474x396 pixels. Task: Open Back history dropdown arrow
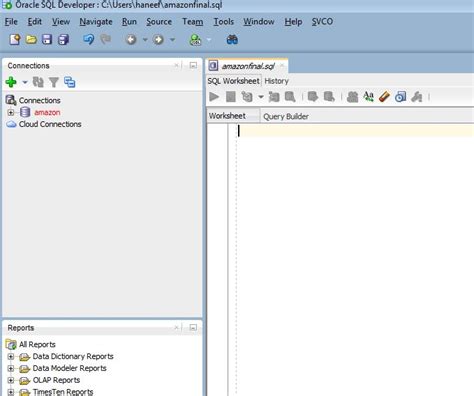[x=145, y=40]
